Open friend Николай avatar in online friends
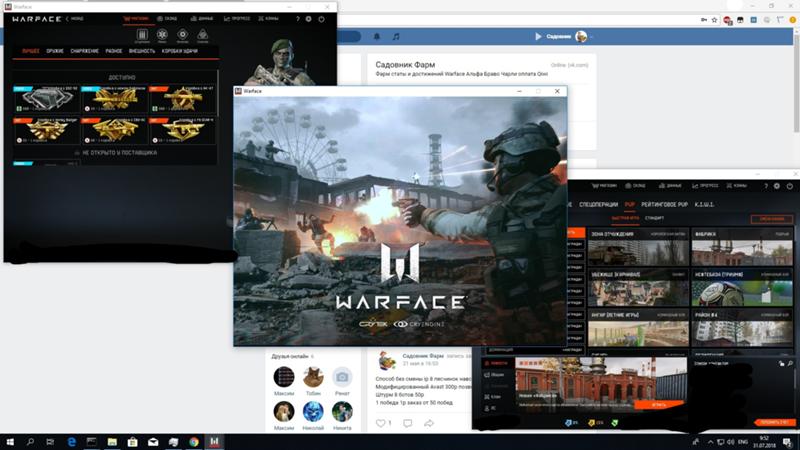 (313, 412)
